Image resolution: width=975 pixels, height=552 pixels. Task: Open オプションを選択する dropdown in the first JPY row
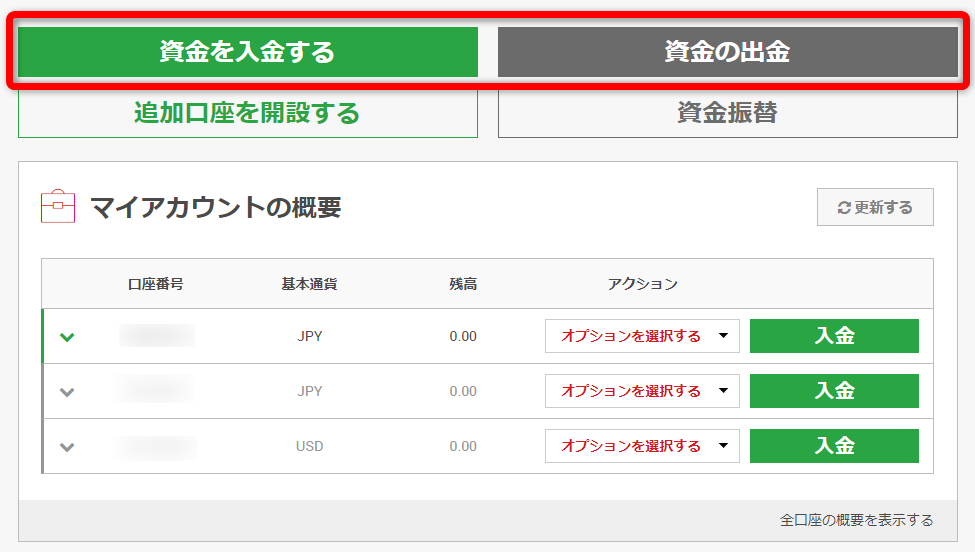[642, 336]
